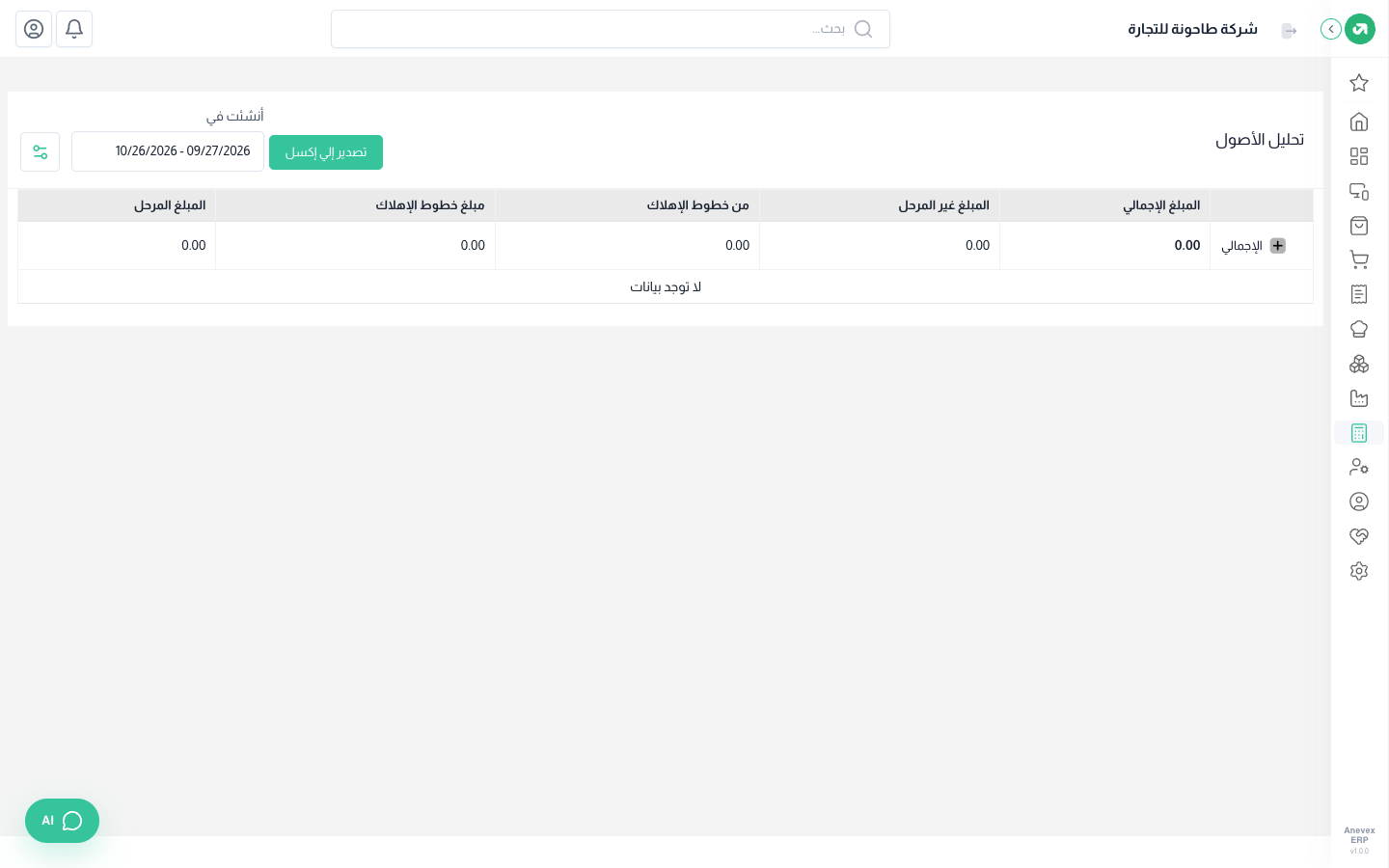Click شركة طاحونة للتجارة company name
1389x868 pixels.
click(x=1193, y=29)
